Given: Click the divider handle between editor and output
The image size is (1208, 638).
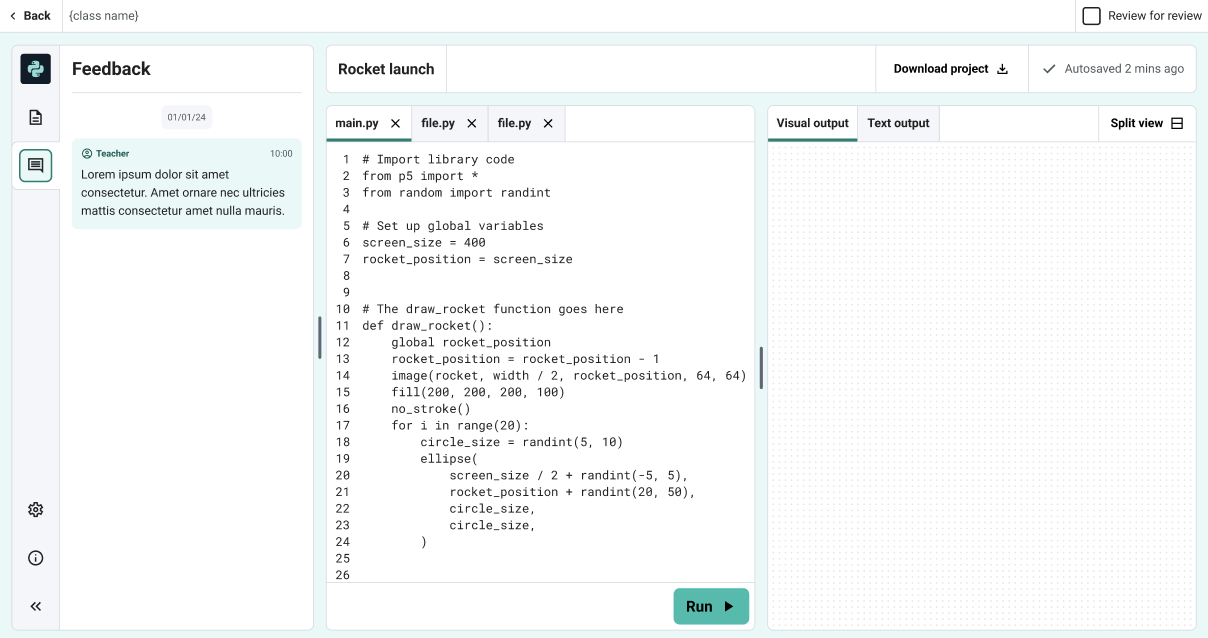Looking at the screenshot, I should [x=761, y=368].
